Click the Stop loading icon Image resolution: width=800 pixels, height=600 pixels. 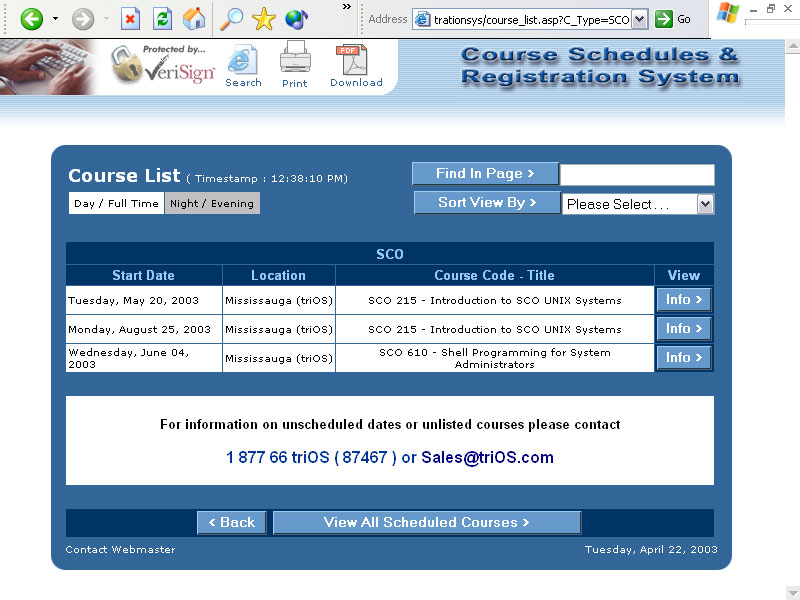point(131,17)
